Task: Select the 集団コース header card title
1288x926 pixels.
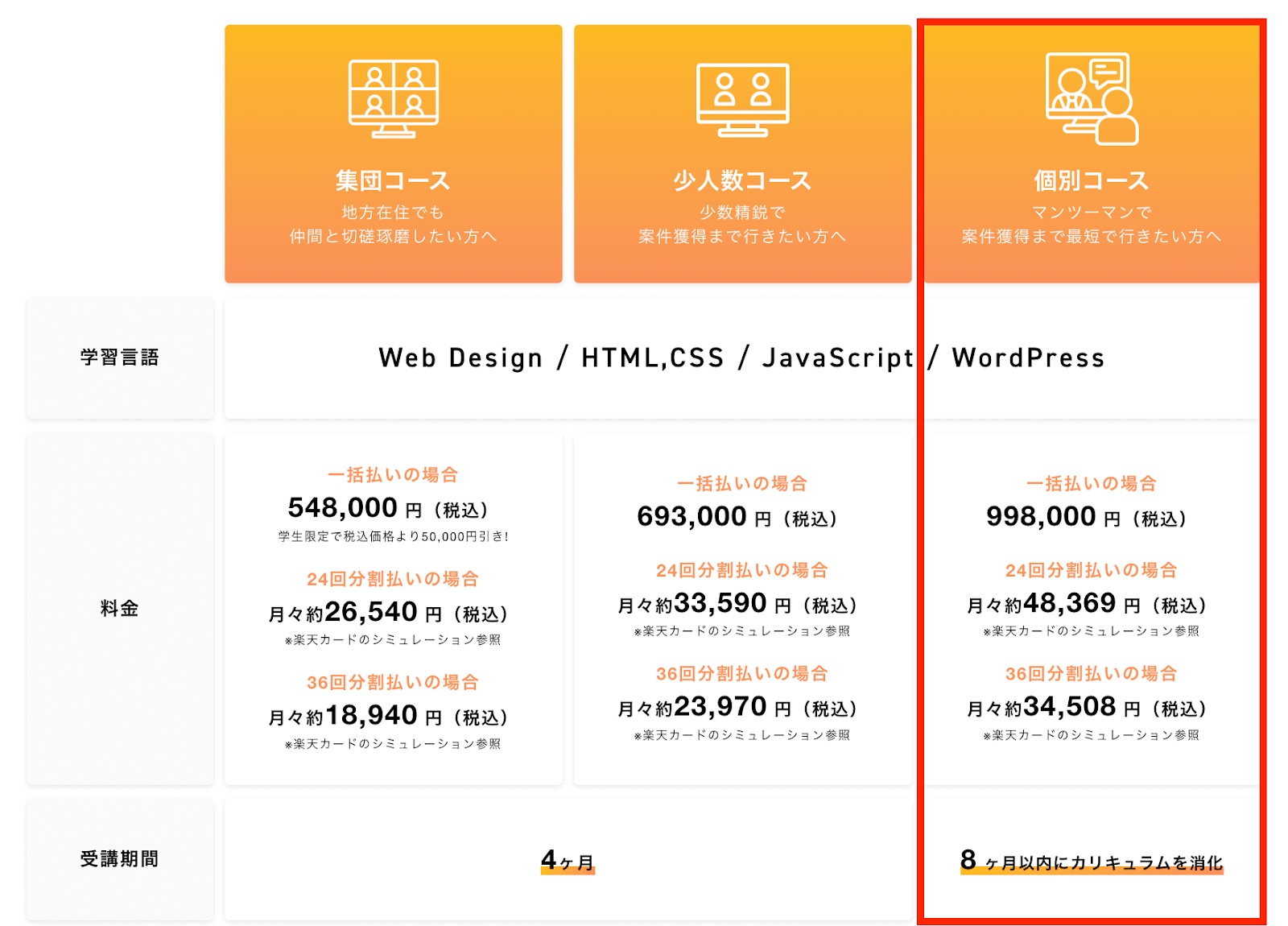Action: coord(393,180)
